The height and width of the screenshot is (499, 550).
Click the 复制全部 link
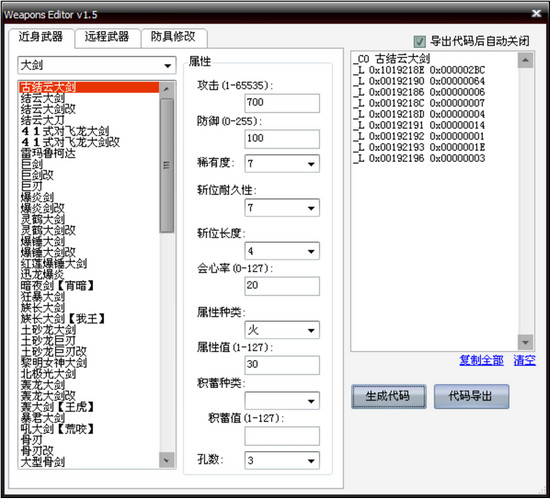tap(481, 360)
